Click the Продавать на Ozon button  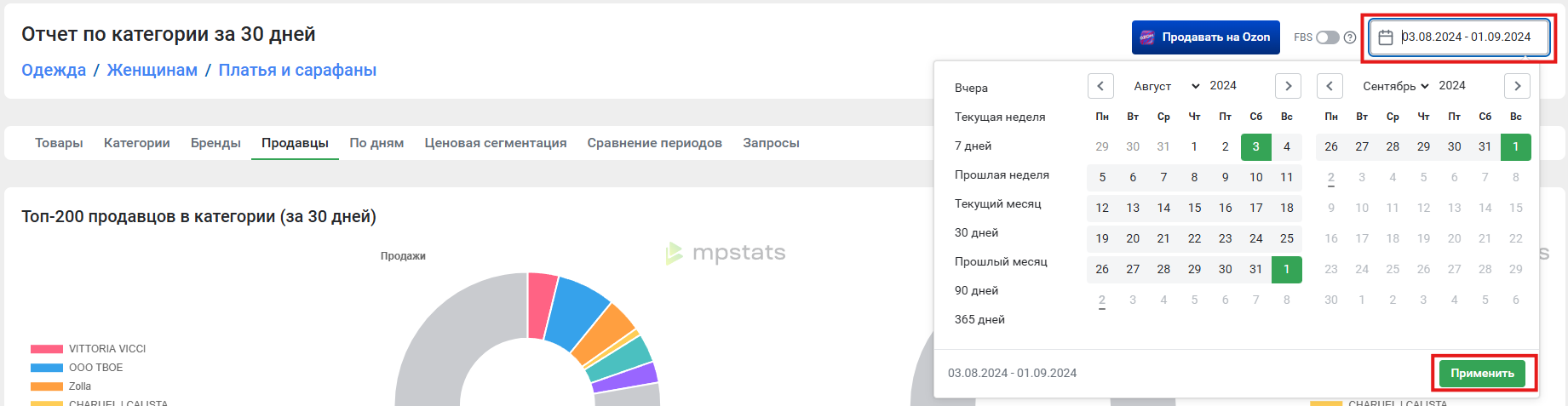pos(1205,37)
